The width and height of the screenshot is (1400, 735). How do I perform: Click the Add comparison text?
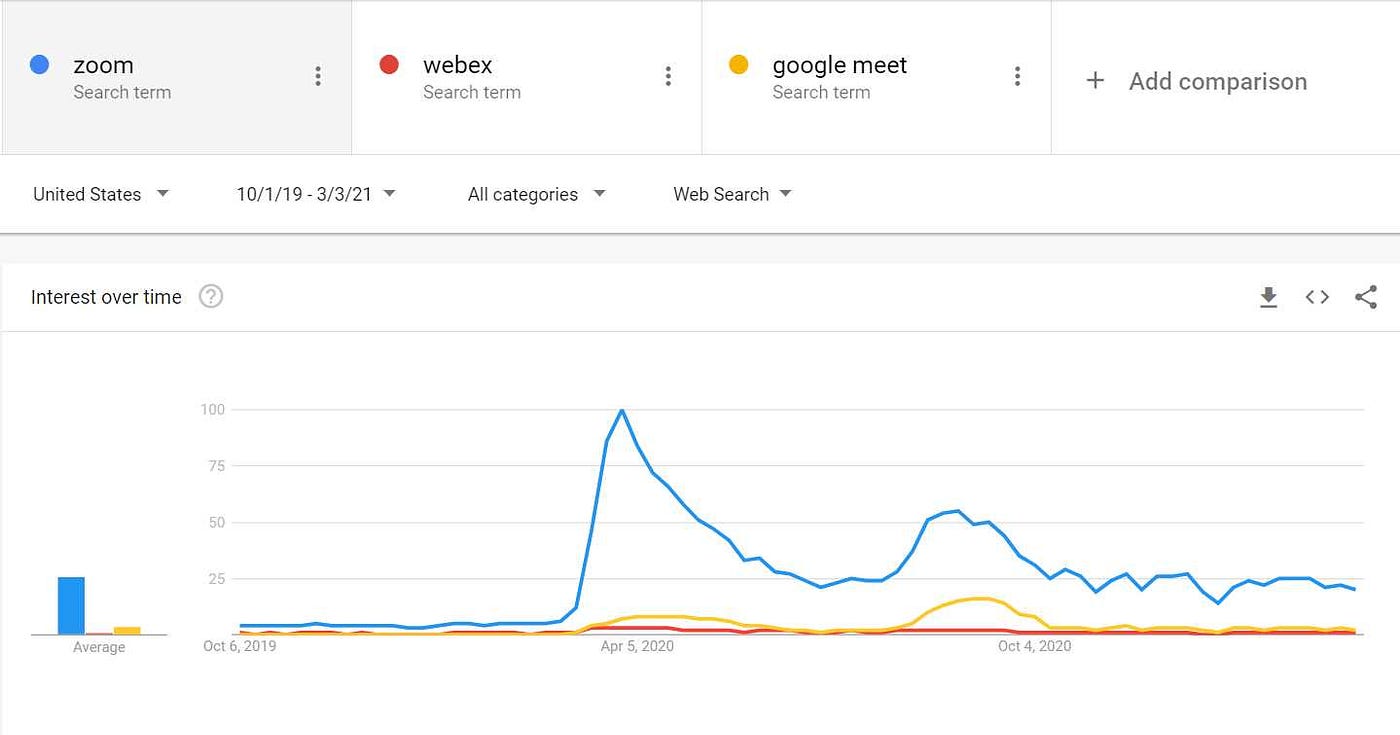pyautogui.click(x=1218, y=81)
